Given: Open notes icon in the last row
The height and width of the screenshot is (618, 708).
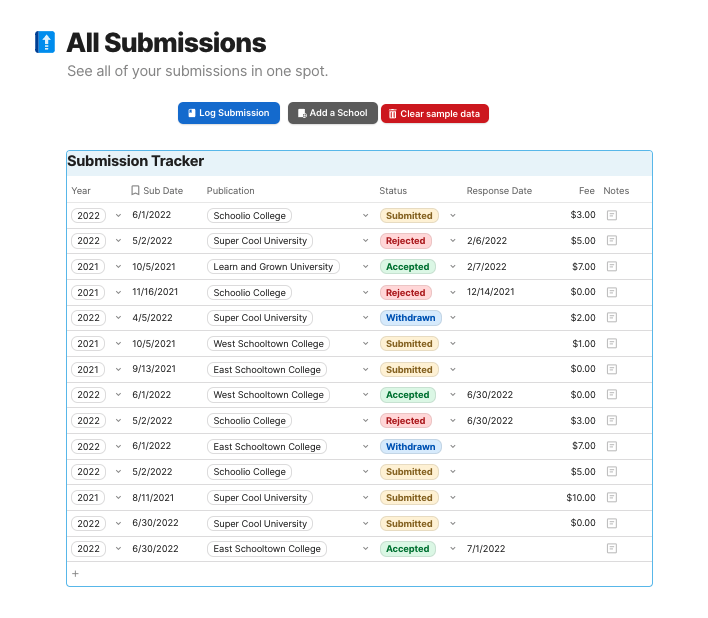Looking at the screenshot, I should click(x=612, y=548).
